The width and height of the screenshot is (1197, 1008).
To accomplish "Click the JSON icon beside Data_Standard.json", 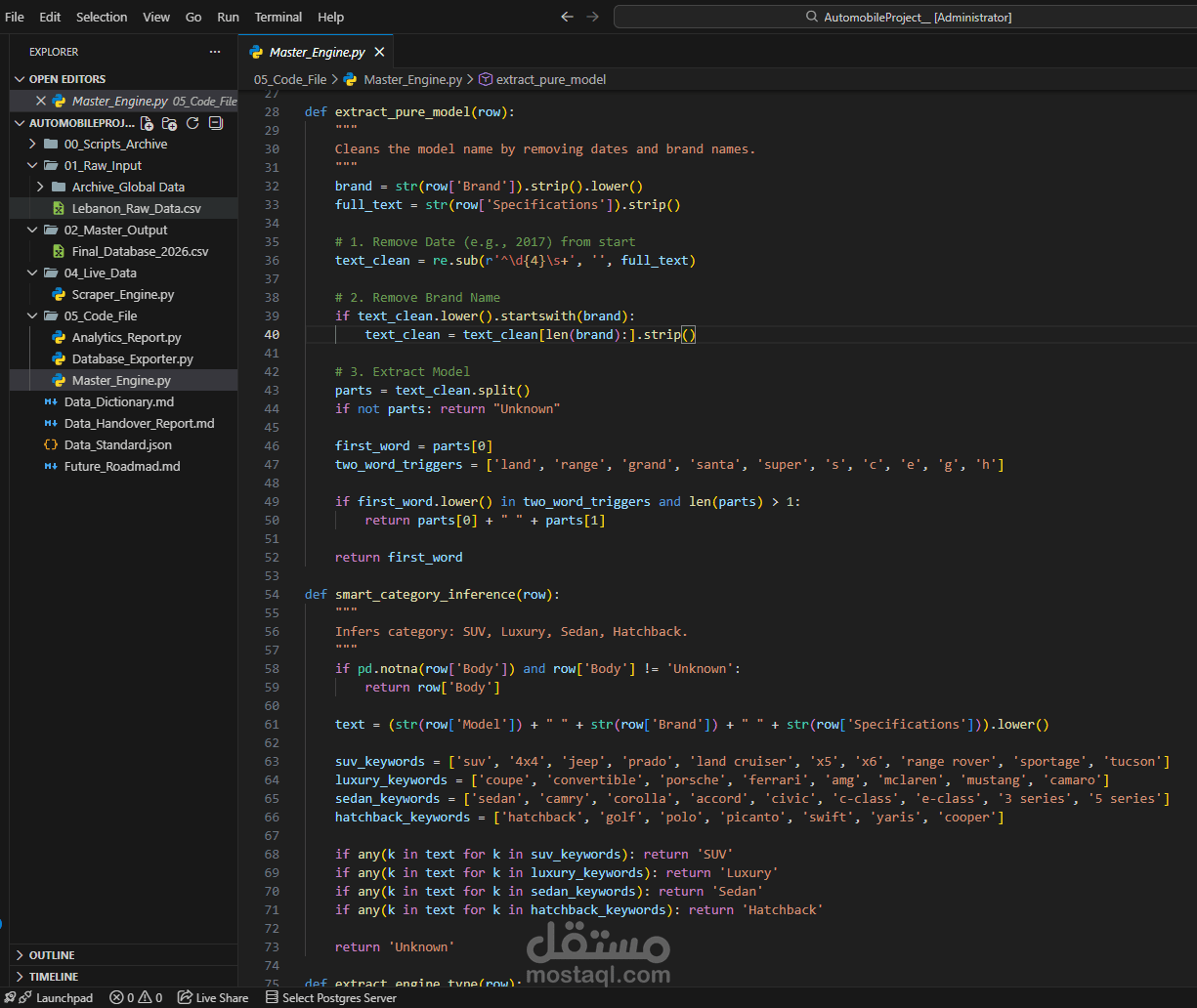I will (51, 444).
